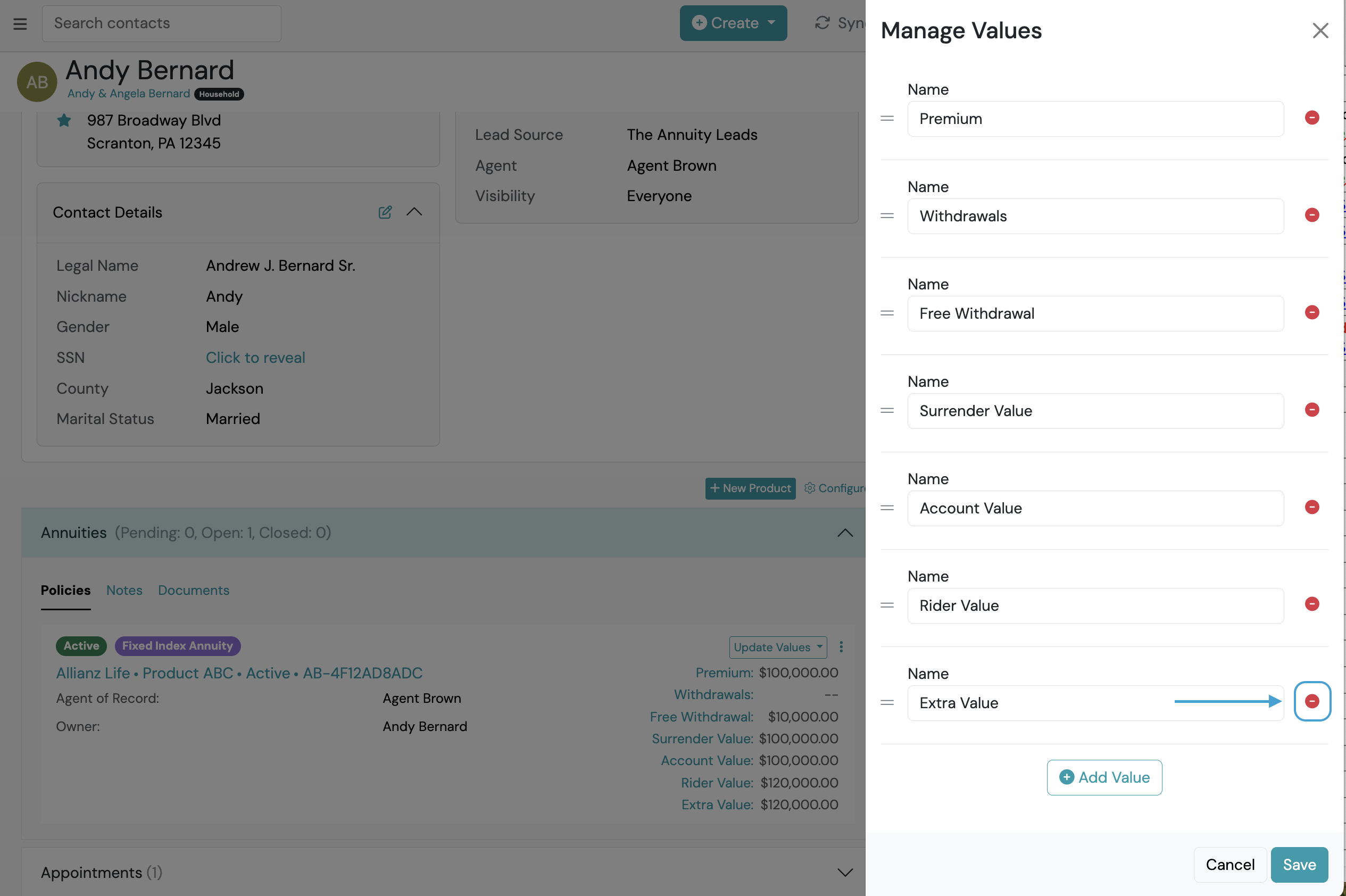The width and height of the screenshot is (1346, 896).
Task: Grab the Rider Value drag handle
Action: [887, 605]
